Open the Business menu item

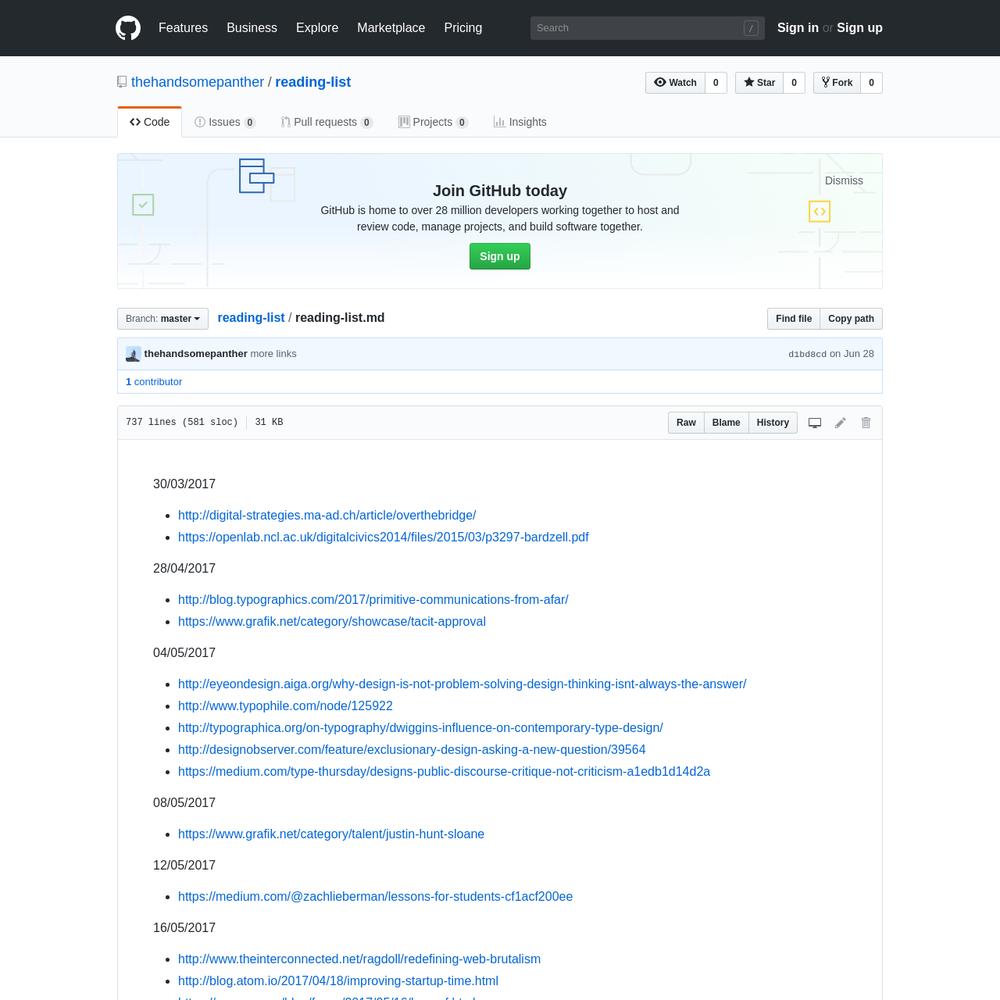click(x=252, y=28)
